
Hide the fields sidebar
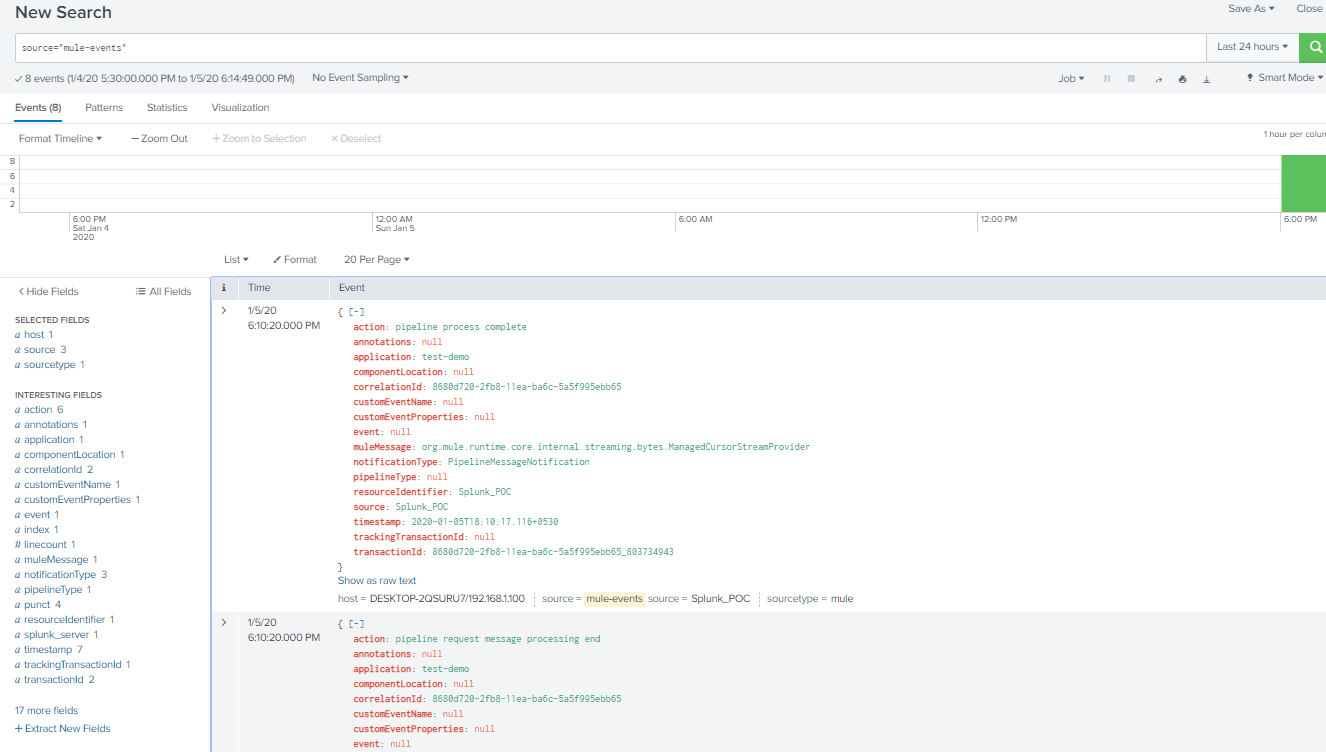pyautogui.click(x=48, y=292)
